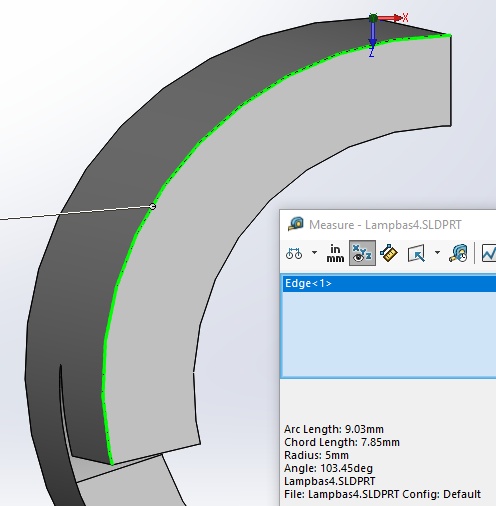This screenshot has height=506, width=496.
Task: Click the Measure dialog title bar icon
Action: tap(296, 224)
